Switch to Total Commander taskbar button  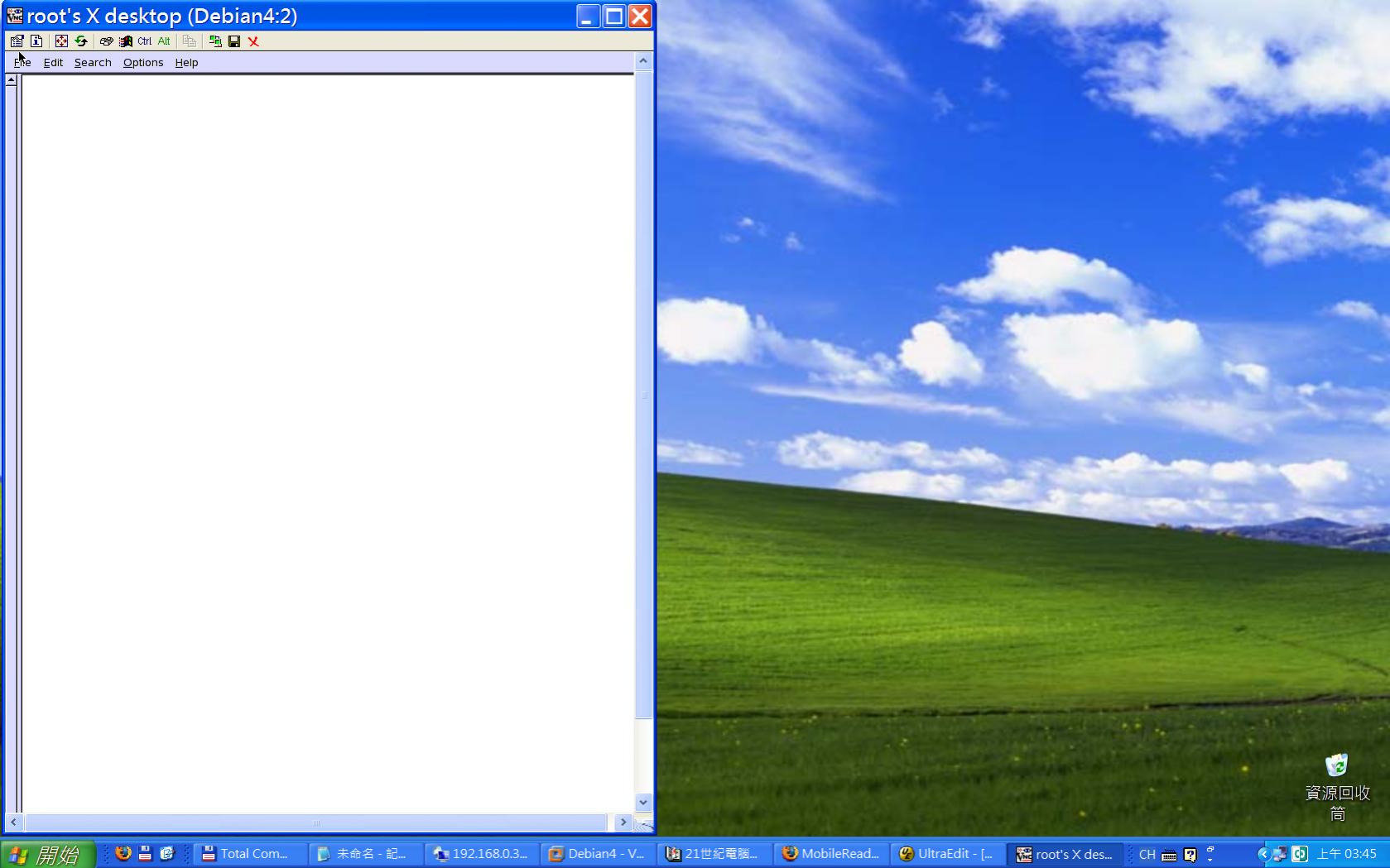250,854
